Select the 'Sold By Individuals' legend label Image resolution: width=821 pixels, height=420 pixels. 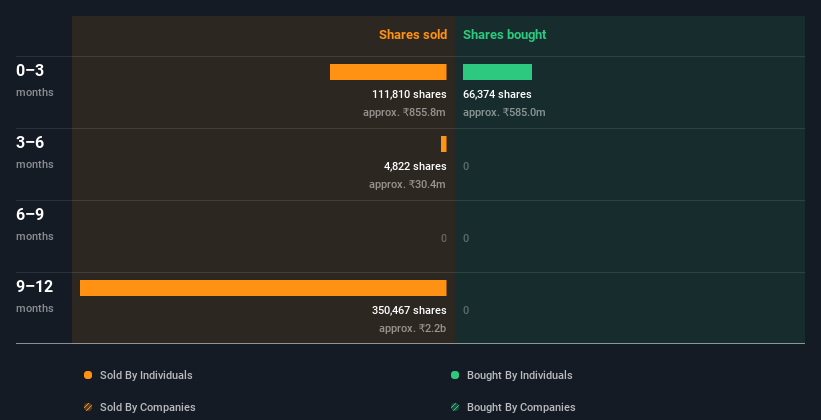[x=146, y=375]
